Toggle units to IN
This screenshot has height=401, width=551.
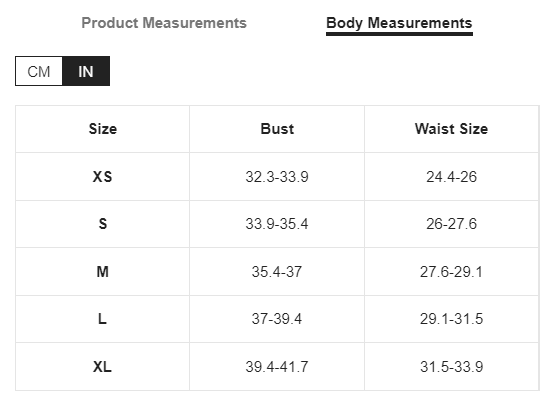[x=86, y=71]
